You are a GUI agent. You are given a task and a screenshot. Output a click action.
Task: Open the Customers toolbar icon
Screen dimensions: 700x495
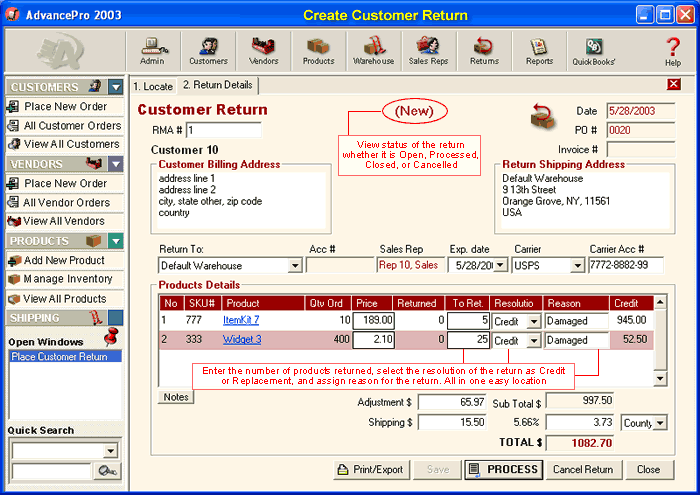pyautogui.click(x=208, y=51)
